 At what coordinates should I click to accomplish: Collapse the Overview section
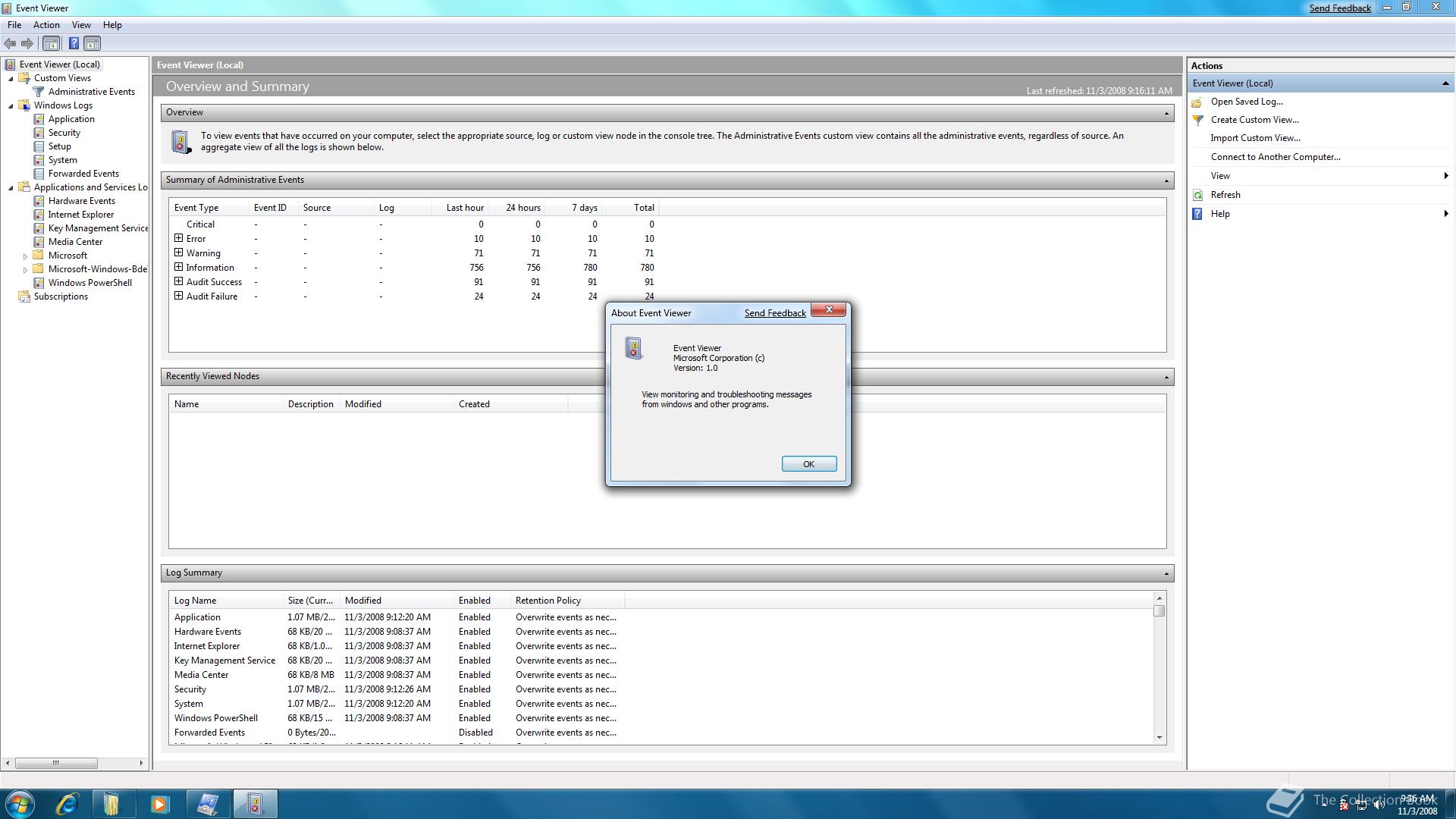tap(1166, 113)
